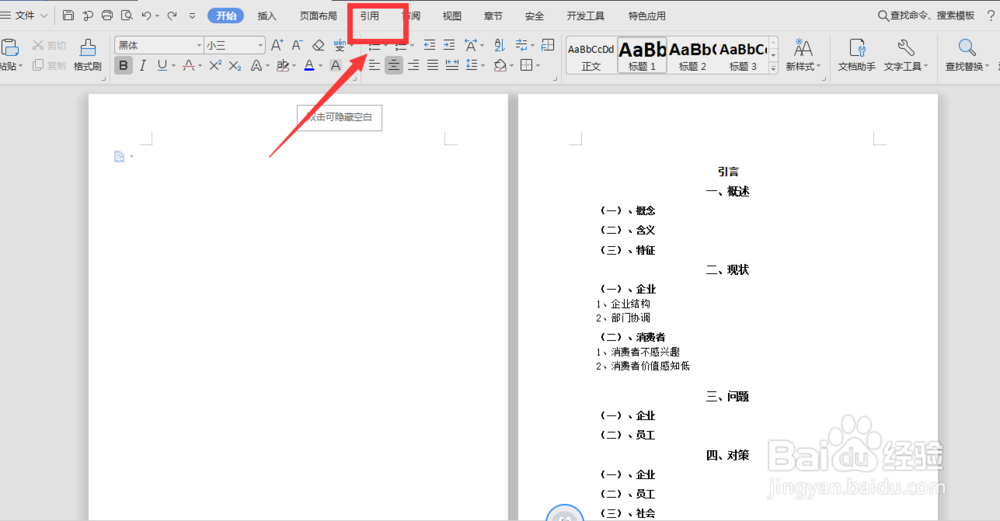This screenshot has height=521, width=1000.
Task: Click the Print icon
Action: (107, 15)
